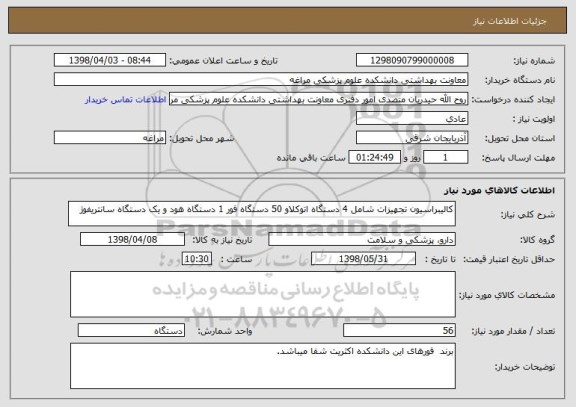Click the label 'شهر محل تحویل:'

click(x=202, y=138)
